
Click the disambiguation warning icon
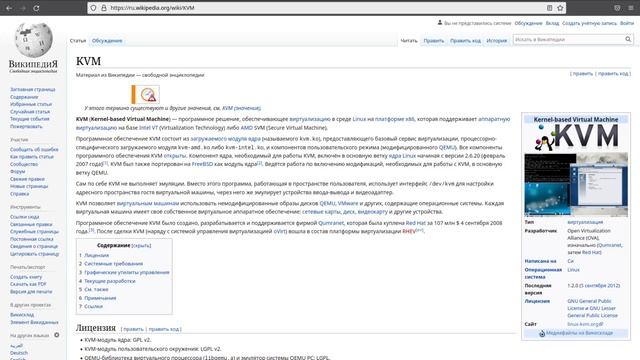click(148, 95)
